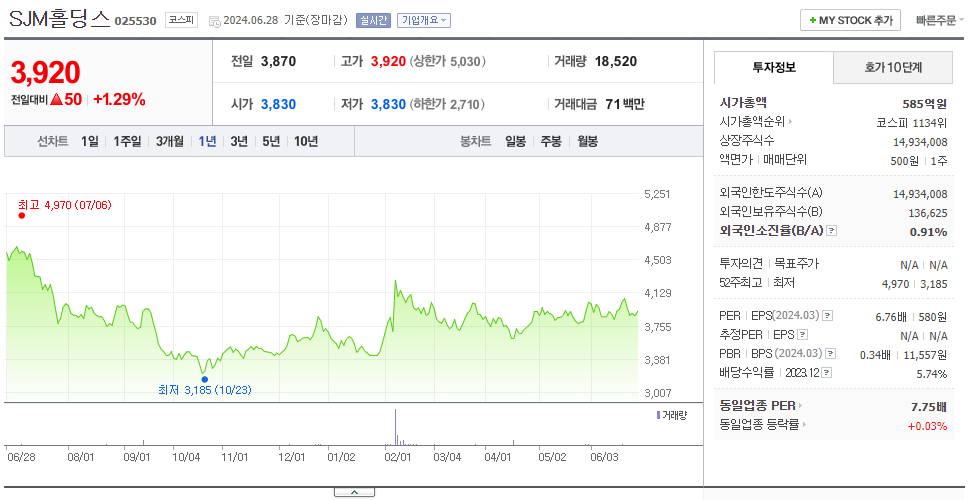
Task: Click the 거래량 value 18,520
Action: tap(616, 61)
